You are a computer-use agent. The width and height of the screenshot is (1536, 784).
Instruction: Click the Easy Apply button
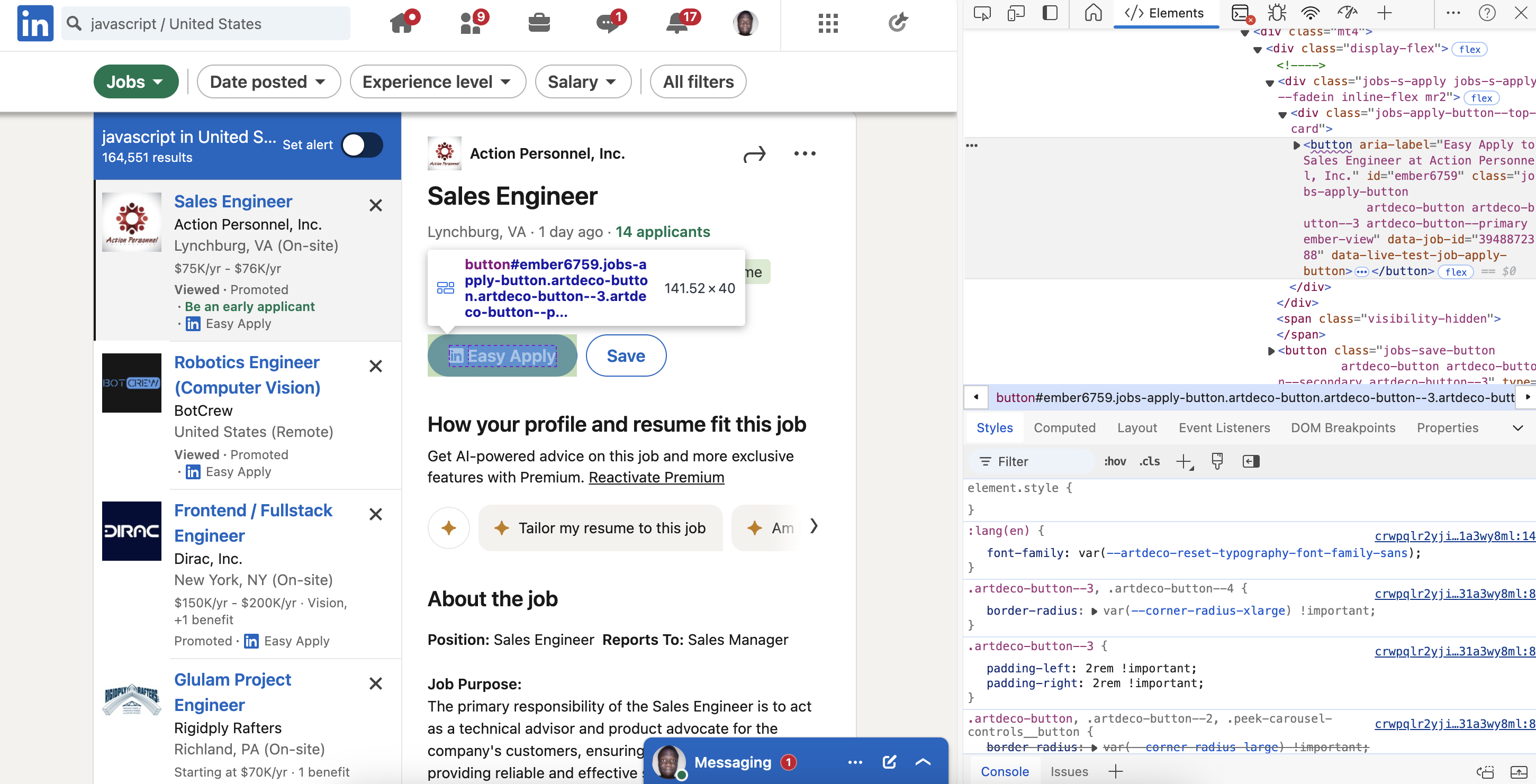[x=502, y=355]
